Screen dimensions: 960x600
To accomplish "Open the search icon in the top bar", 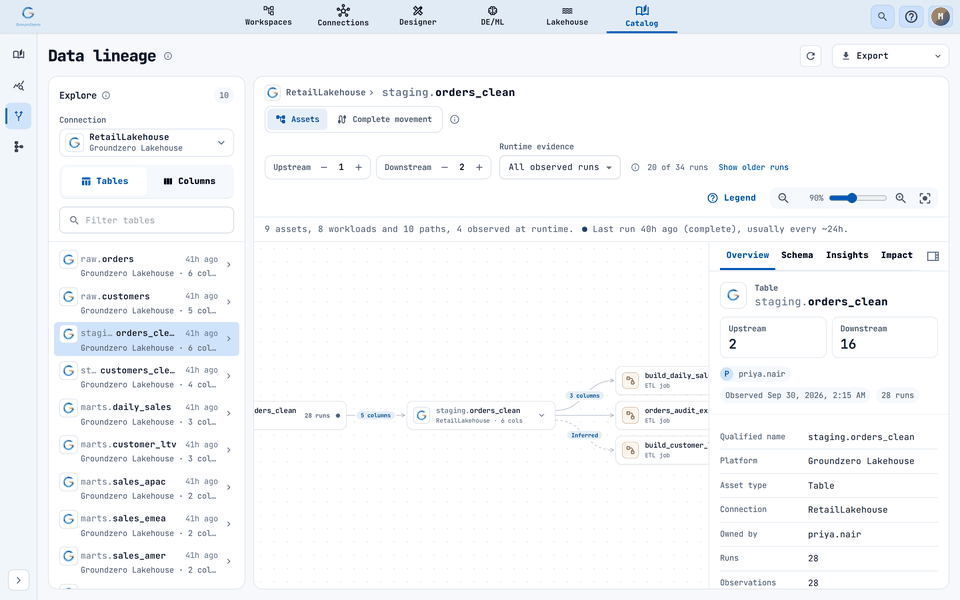I will [x=882, y=17].
